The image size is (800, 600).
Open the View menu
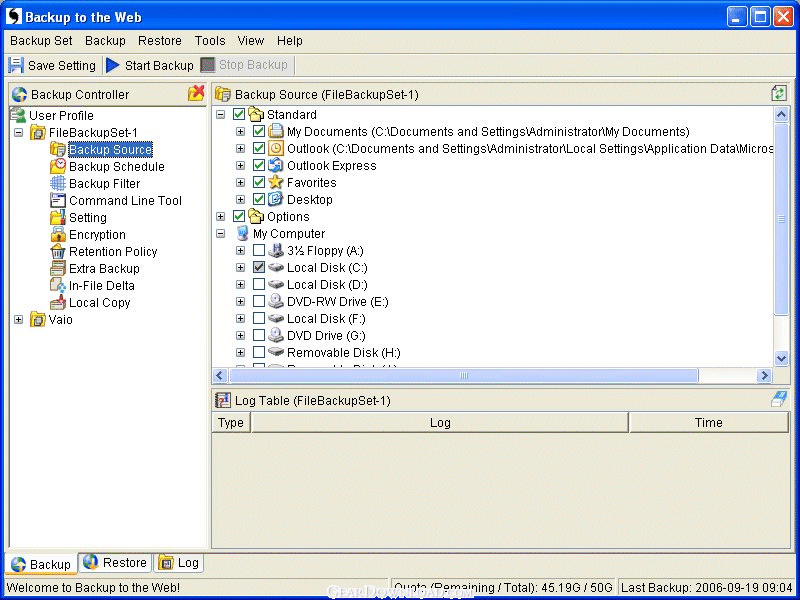tap(251, 41)
